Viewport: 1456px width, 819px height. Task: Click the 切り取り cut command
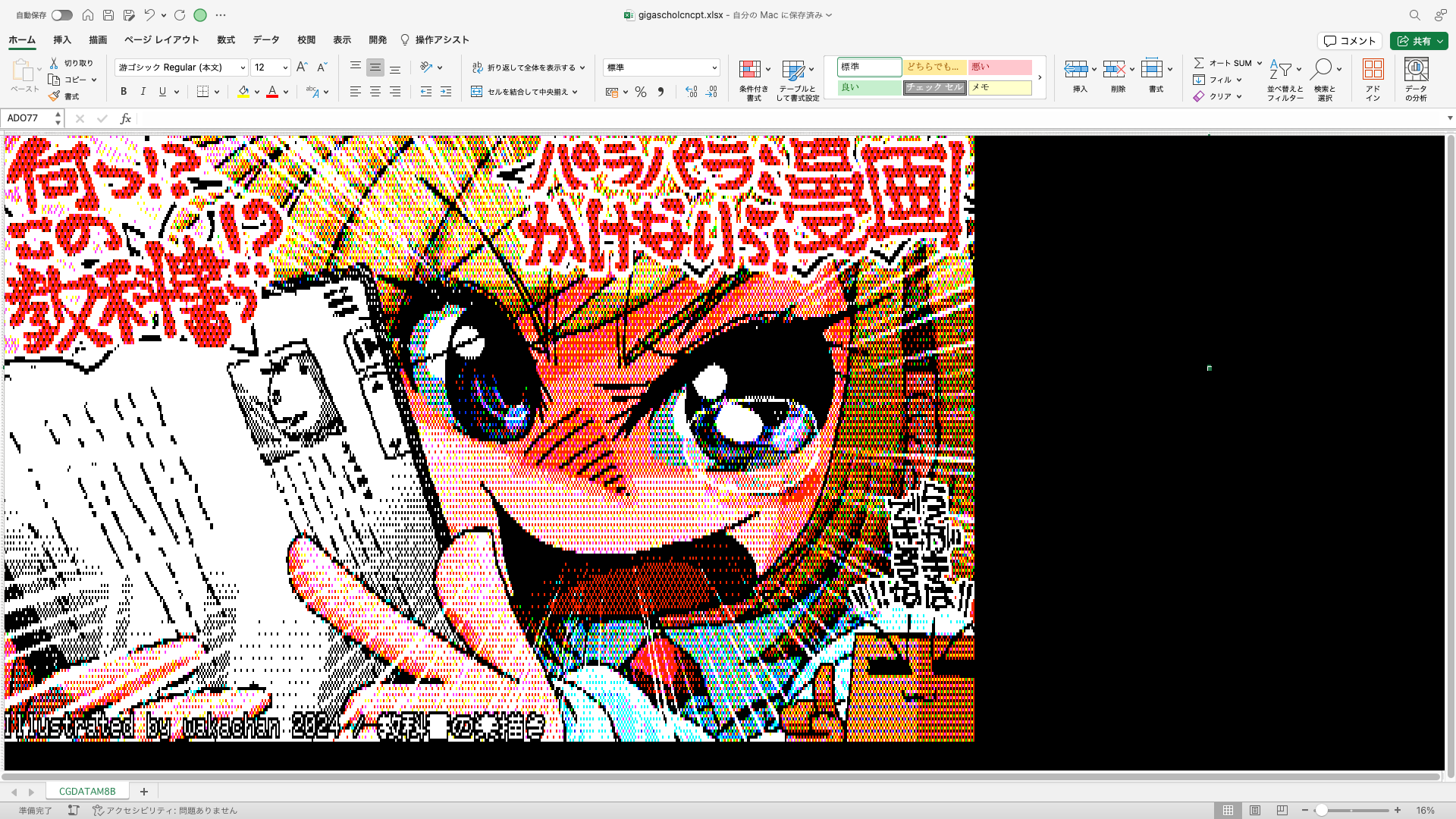coord(71,63)
